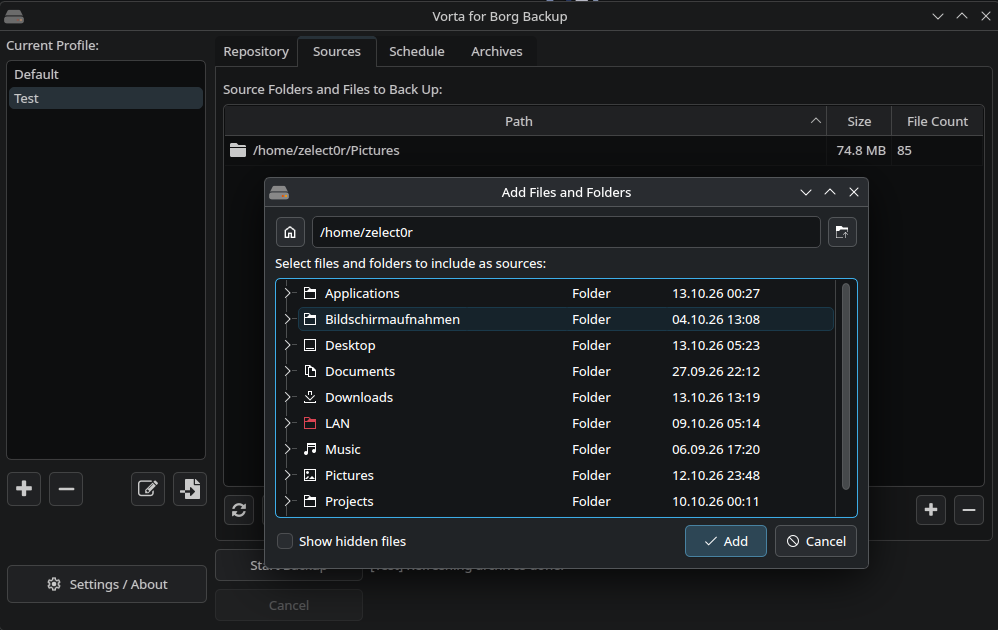This screenshot has height=630, width=998.
Task: Expand the Desktop folder tree
Action: (x=287, y=346)
